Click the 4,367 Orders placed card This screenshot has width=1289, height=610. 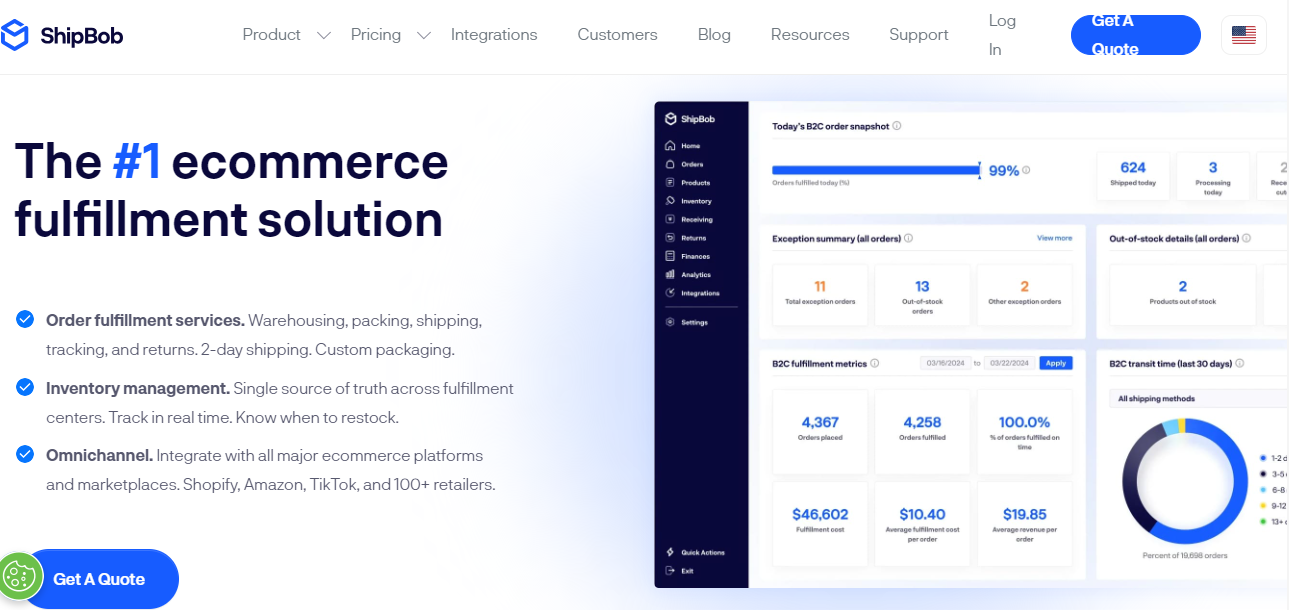coord(820,430)
